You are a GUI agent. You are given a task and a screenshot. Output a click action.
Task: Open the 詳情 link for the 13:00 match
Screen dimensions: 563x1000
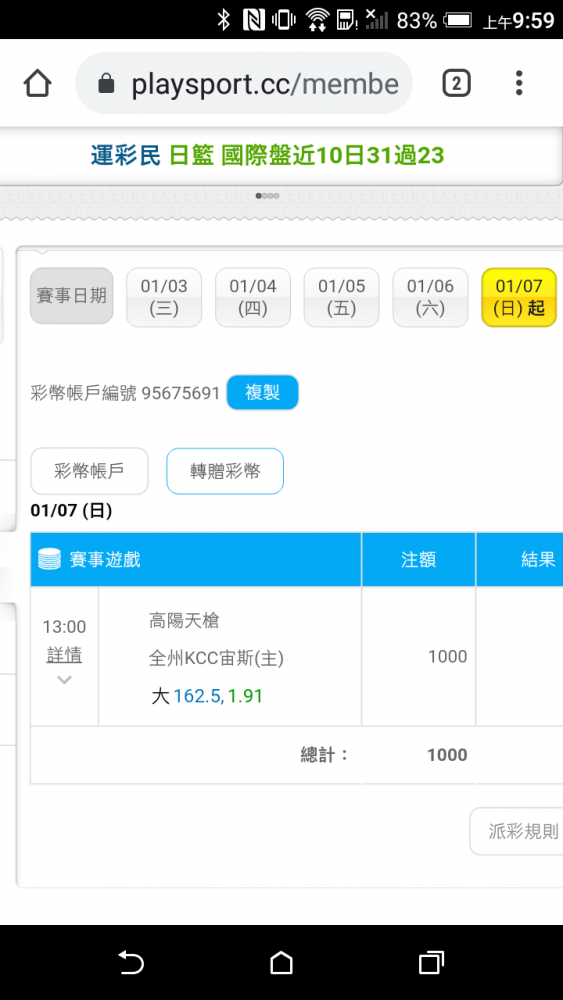point(64,655)
